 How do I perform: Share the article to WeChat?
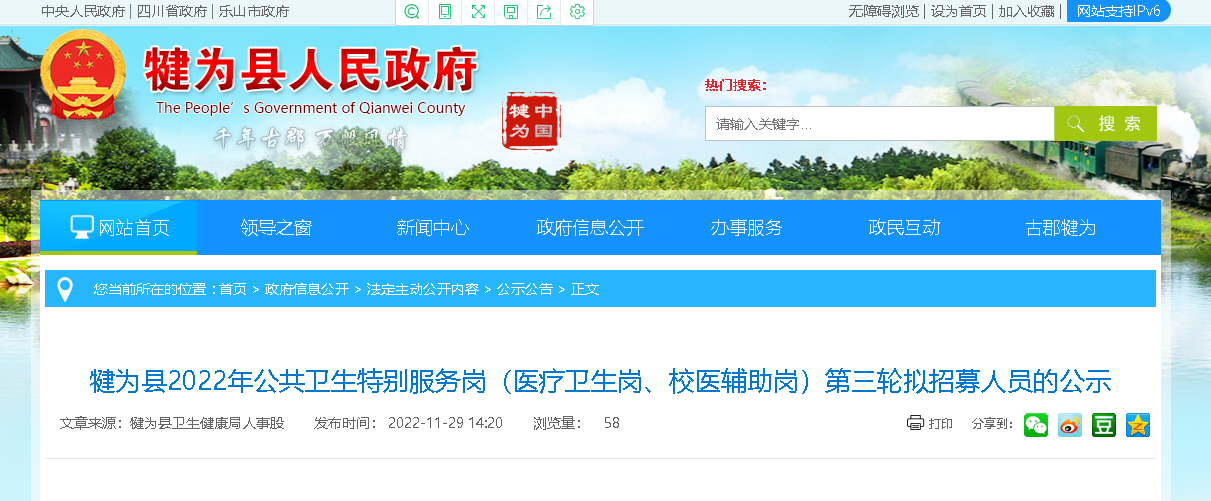[1036, 424]
